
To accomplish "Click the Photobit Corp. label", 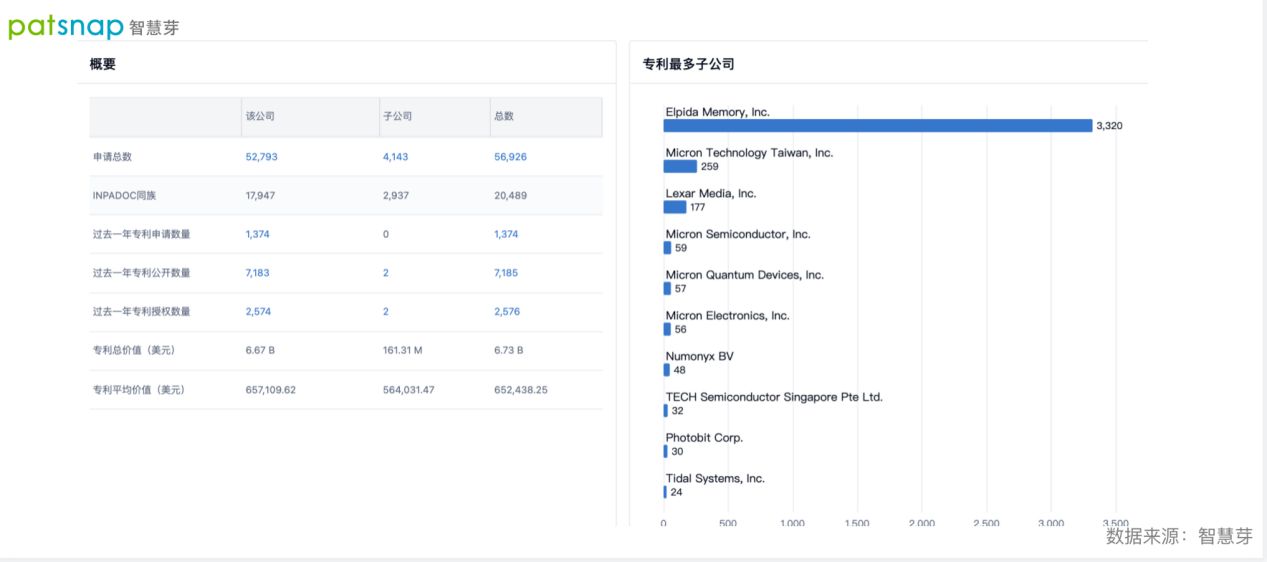I will point(704,438).
